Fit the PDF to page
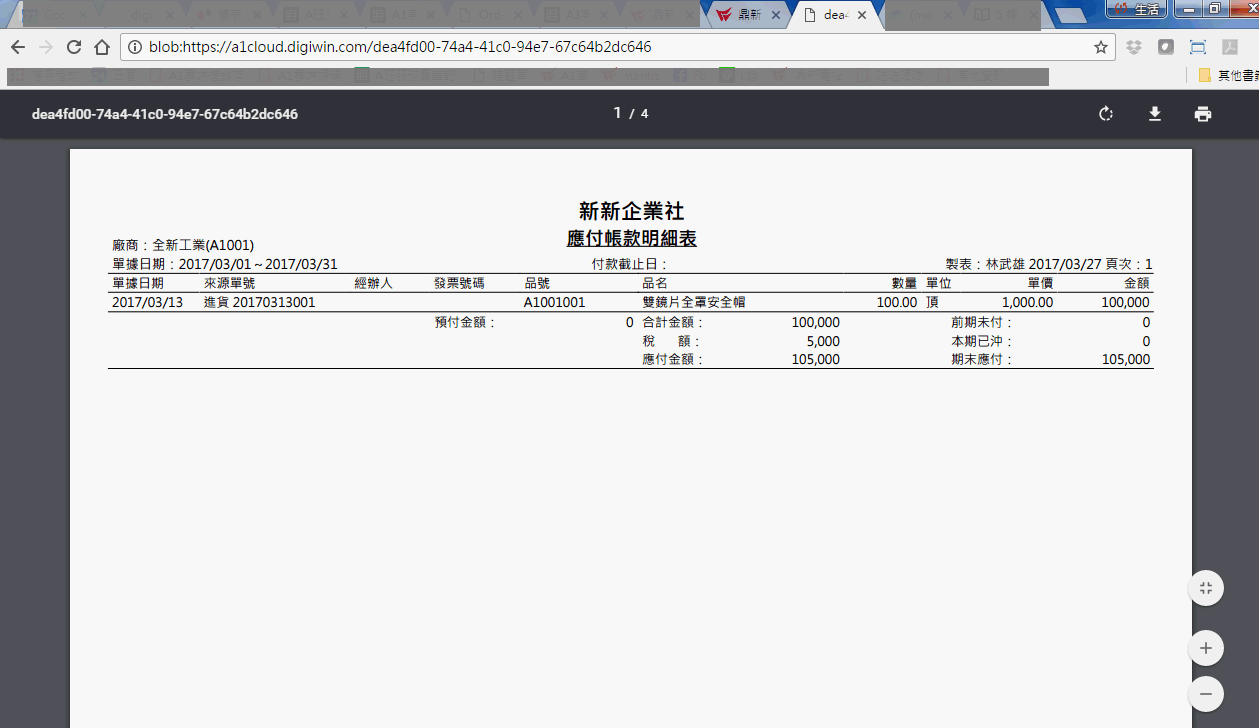Screen dimensions: 1259x728 click(x=1206, y=588)
